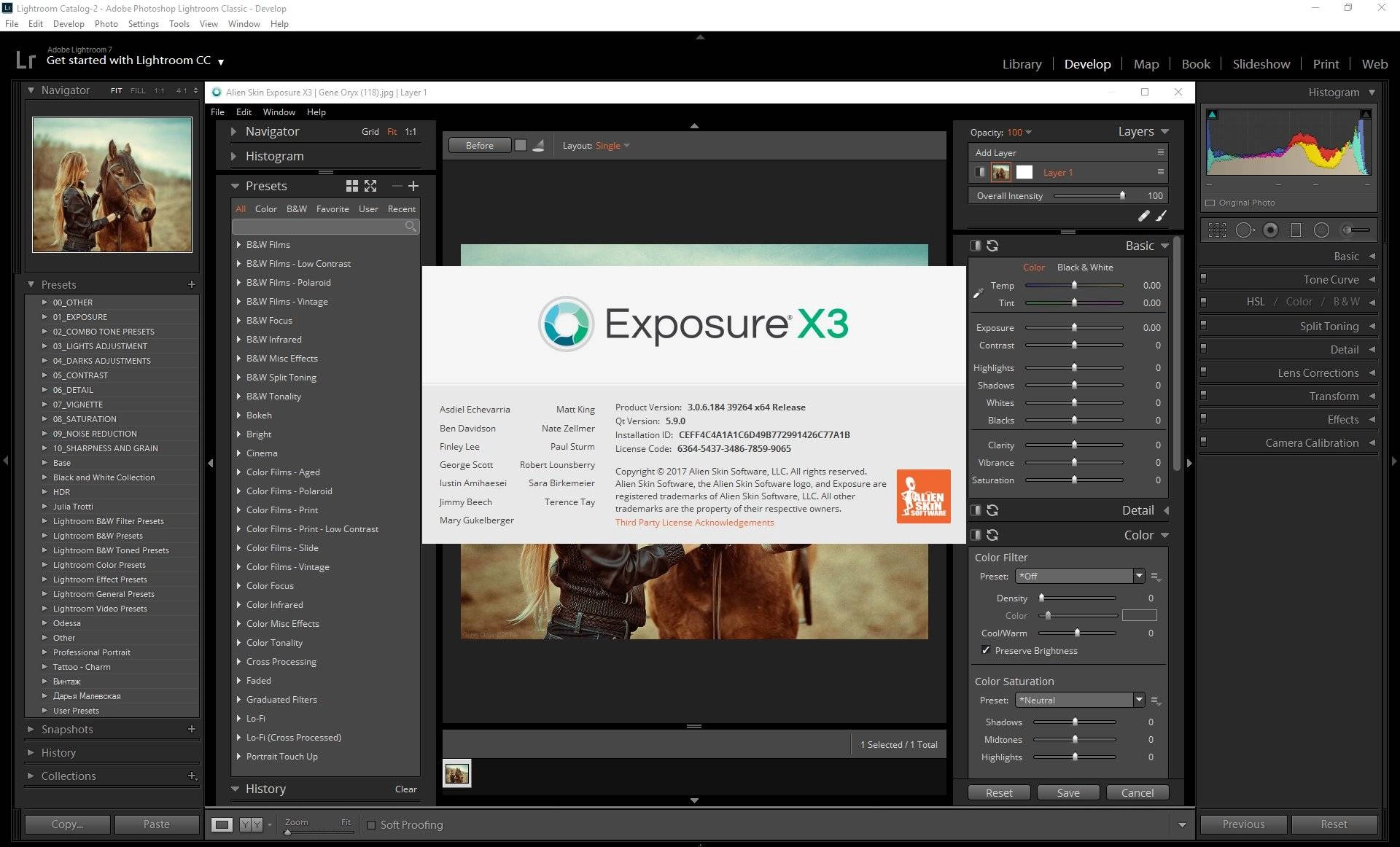The width and height of the screenshot is (1400, 847).
Task: Select the Spot Removal tool in Lightroom
Action: [x=1245, y=230]
